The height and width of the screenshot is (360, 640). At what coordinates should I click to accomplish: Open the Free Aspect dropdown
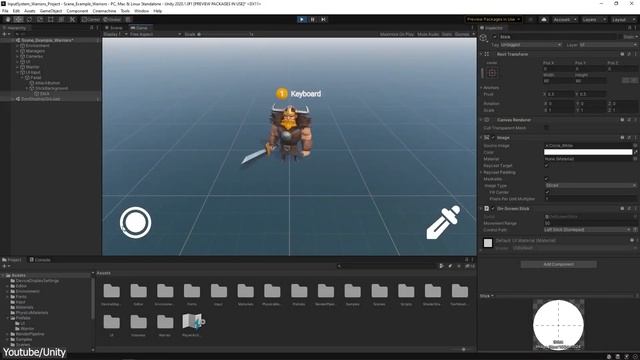(x=155, y=34)
